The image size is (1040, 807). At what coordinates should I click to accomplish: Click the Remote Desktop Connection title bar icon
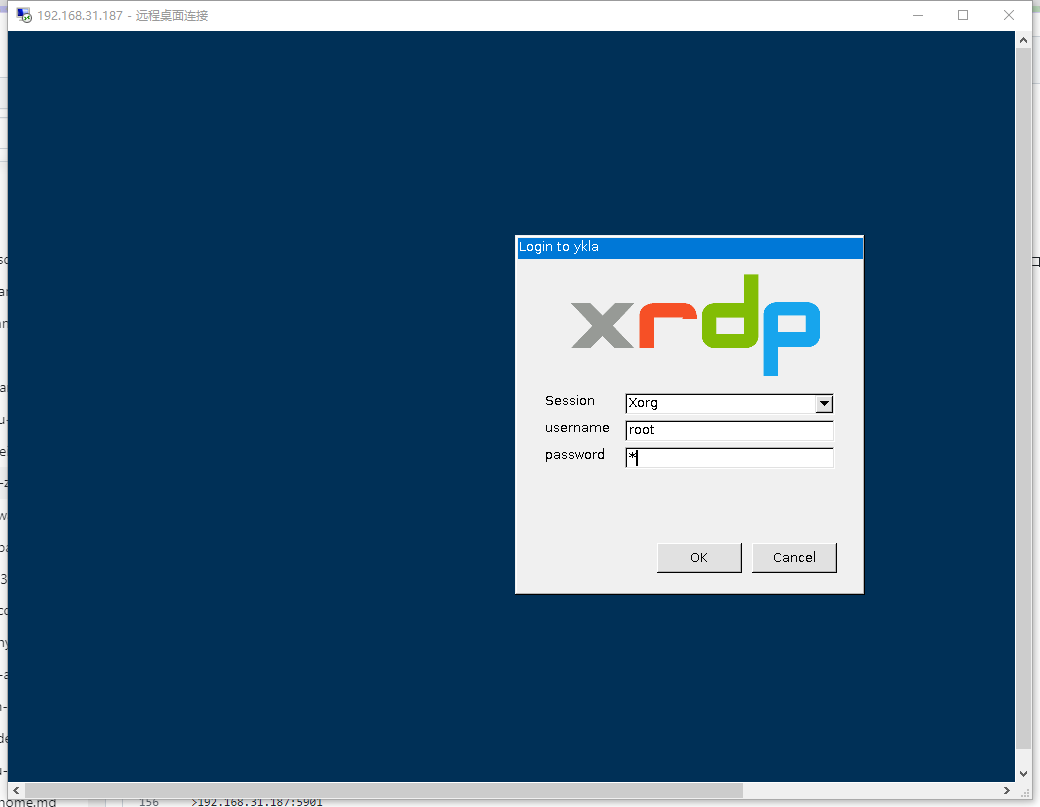click(24, 15)
